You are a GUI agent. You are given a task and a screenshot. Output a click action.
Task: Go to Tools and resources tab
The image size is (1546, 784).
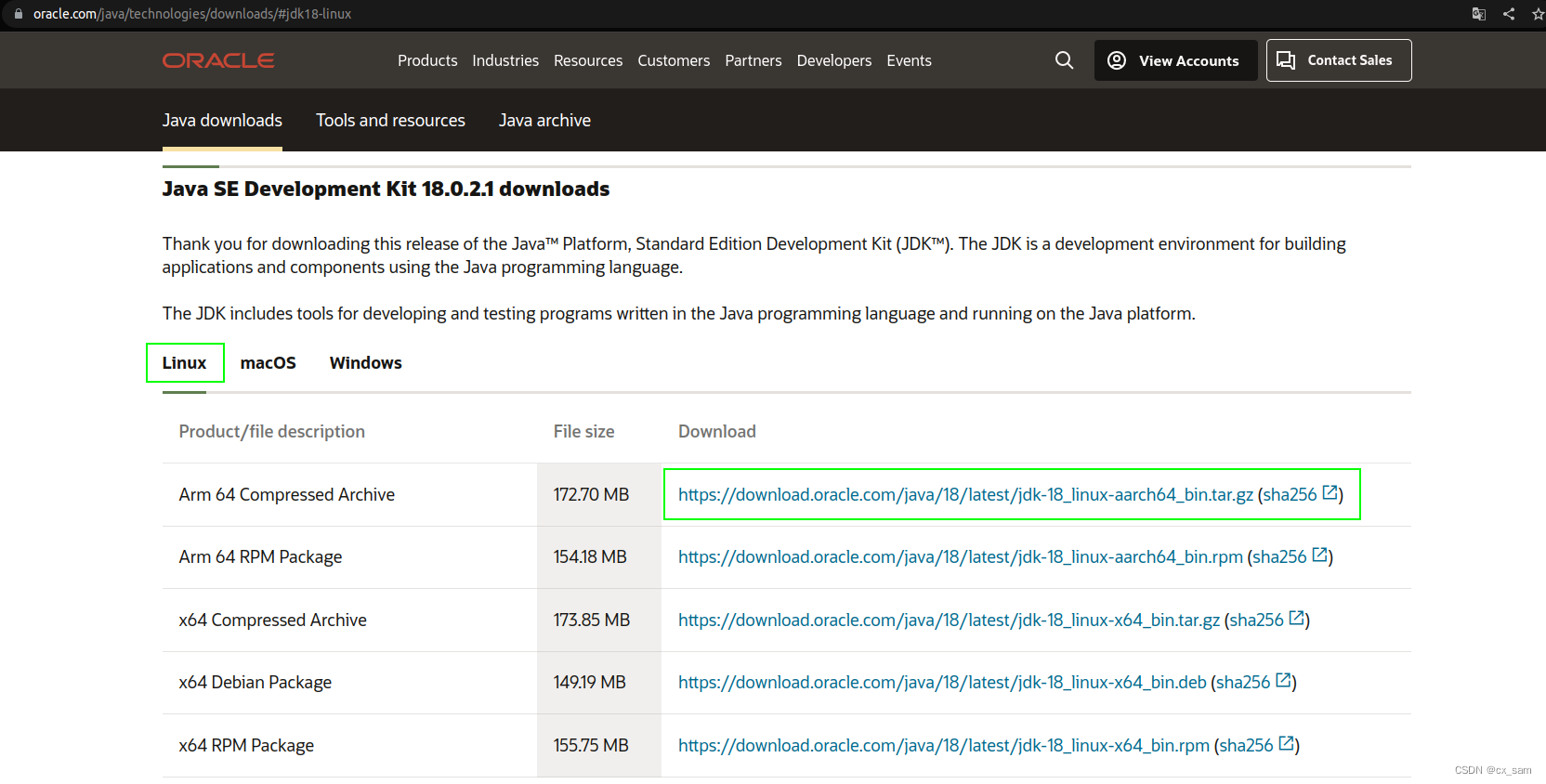[x=390, y=121]
